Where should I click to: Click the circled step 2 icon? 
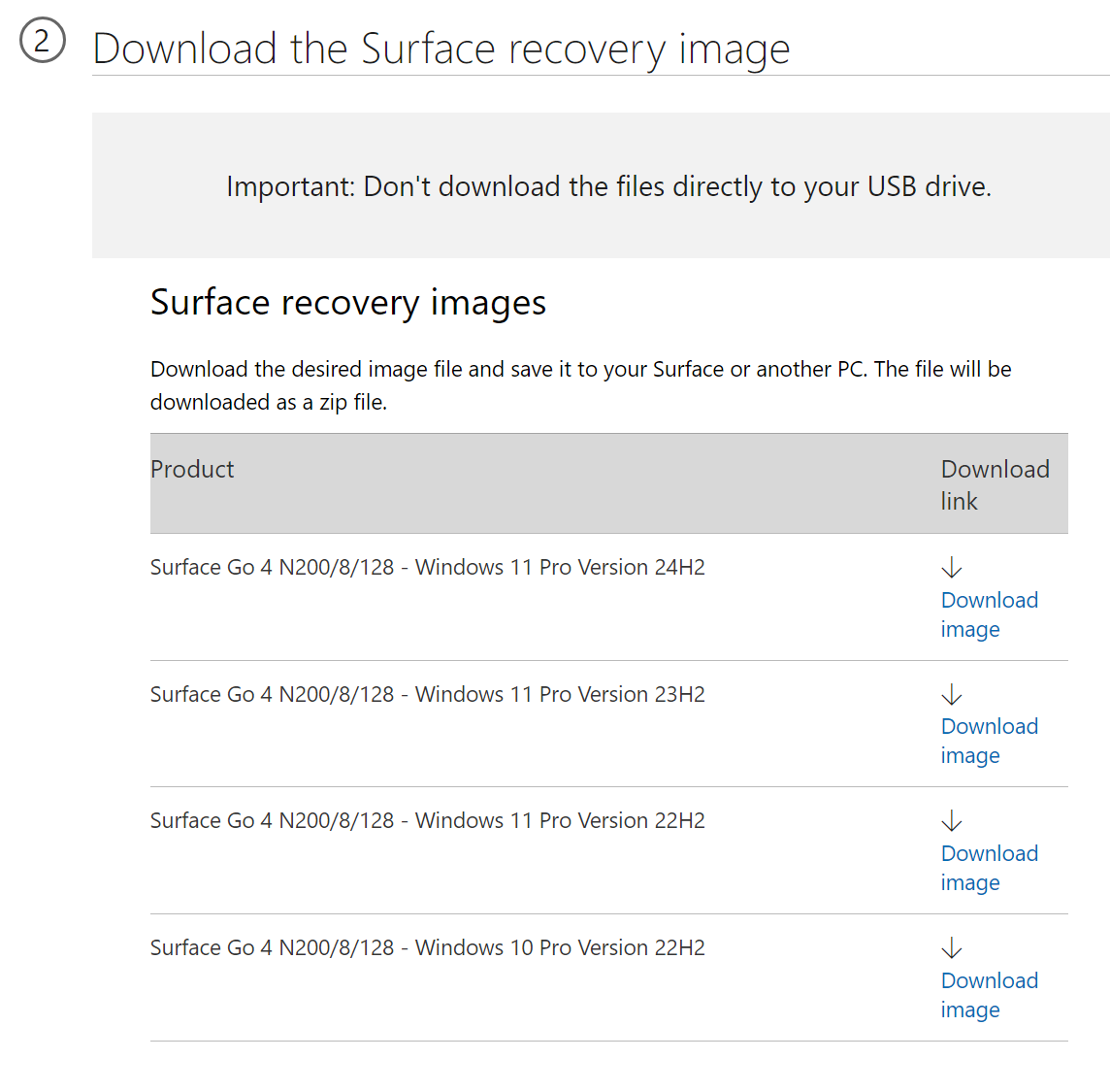(x=41, y=42)
